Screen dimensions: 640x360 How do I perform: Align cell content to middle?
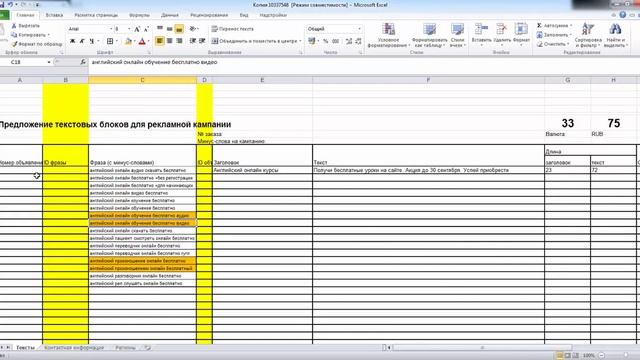tap(169, 29)
